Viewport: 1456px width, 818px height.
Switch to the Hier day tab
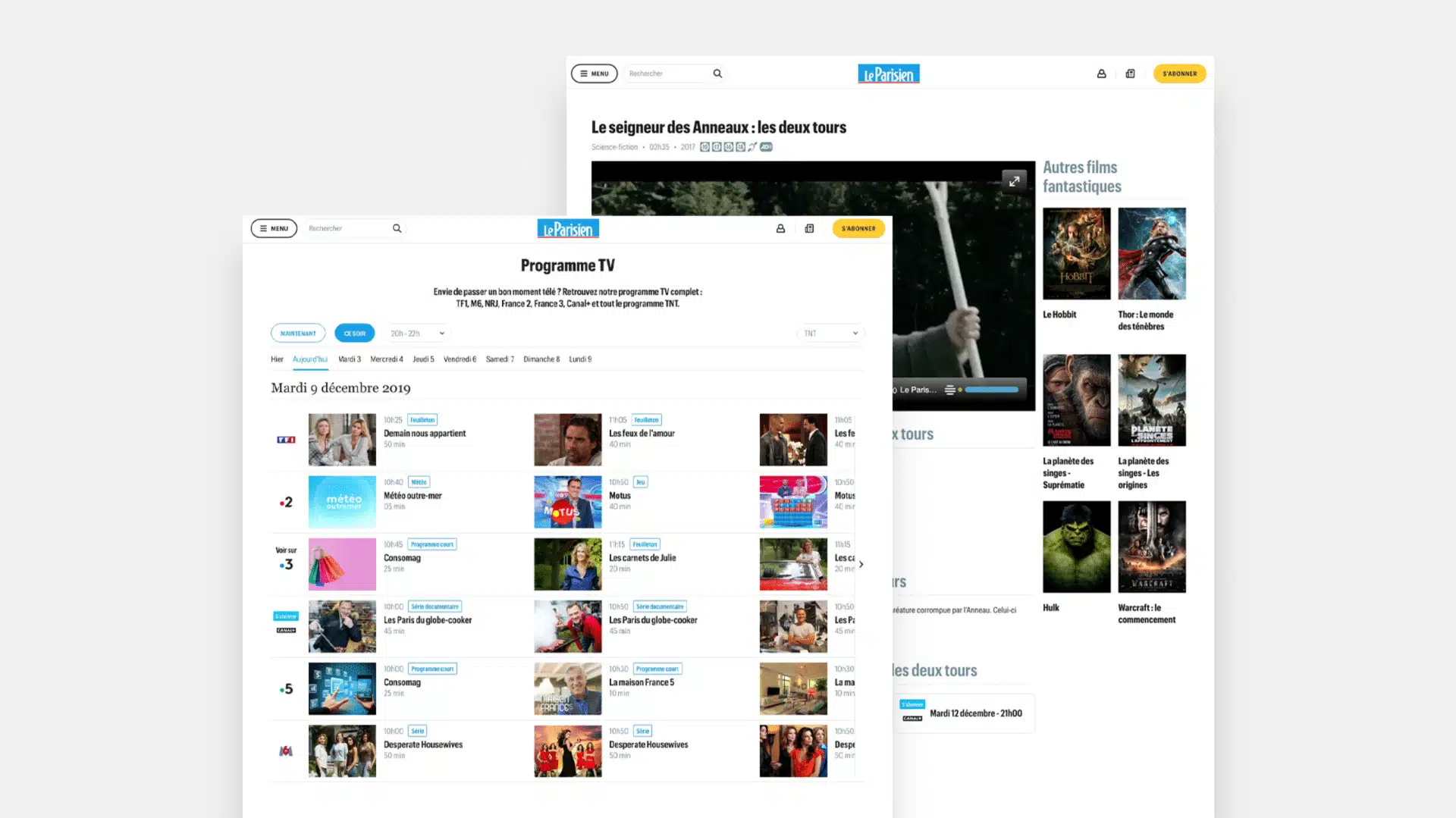tap(277, 359)
